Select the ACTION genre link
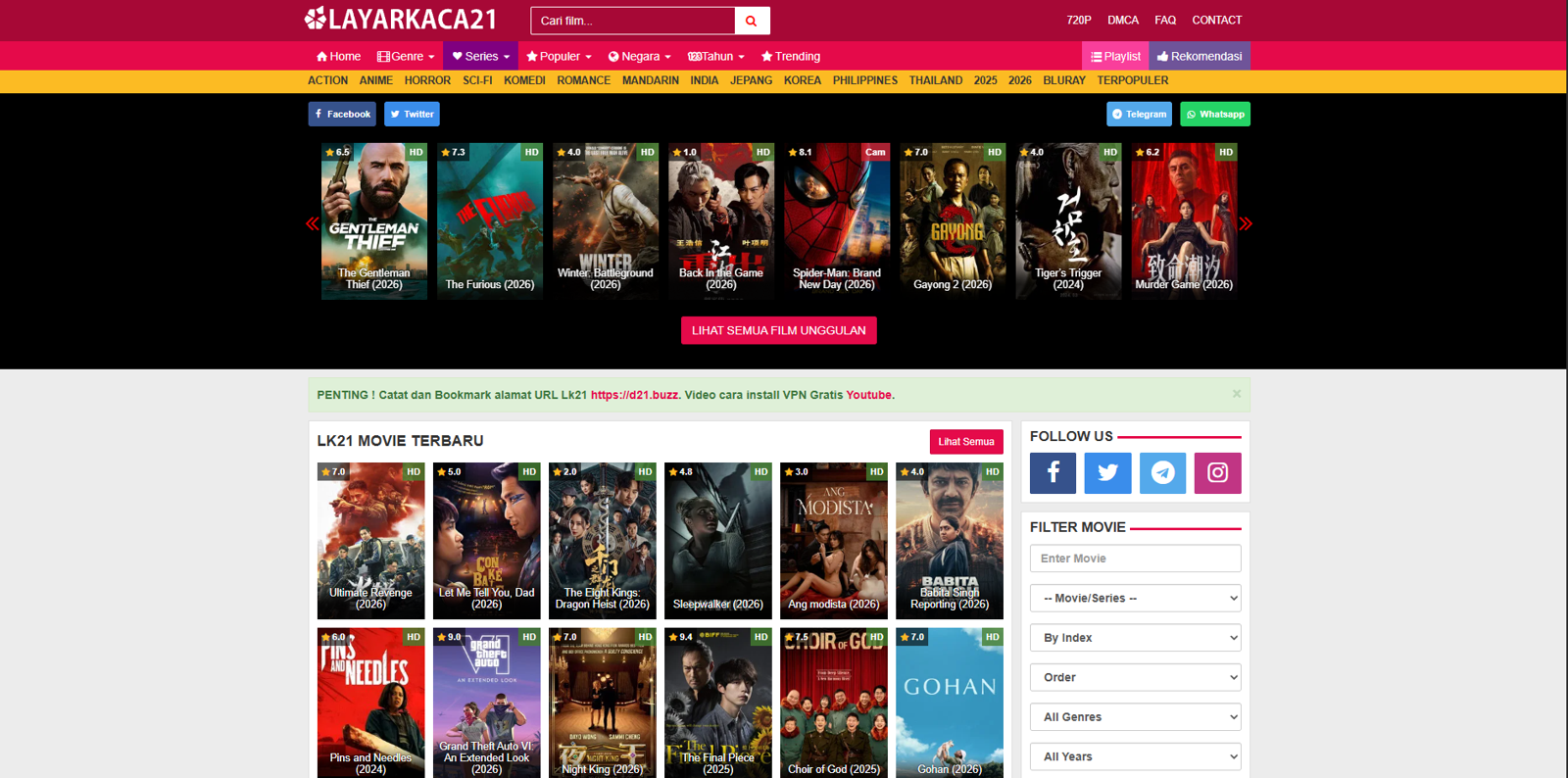Screen dimensions: 1568x778 327,80
